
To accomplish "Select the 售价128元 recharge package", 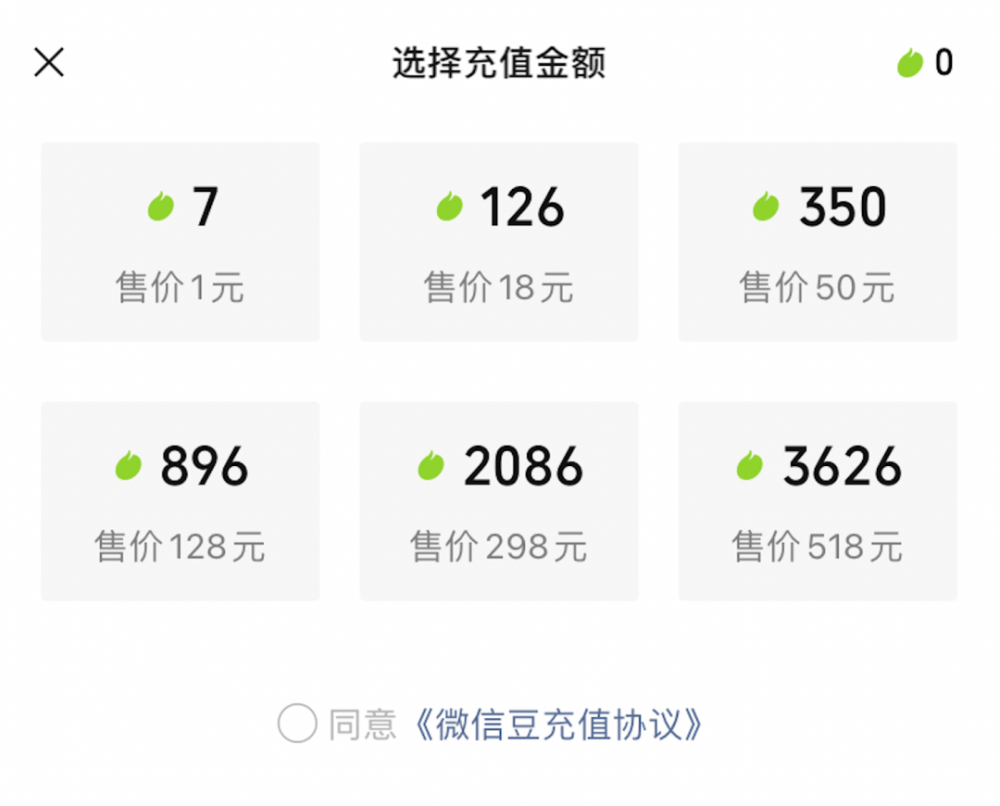I will tap(180, 547).
